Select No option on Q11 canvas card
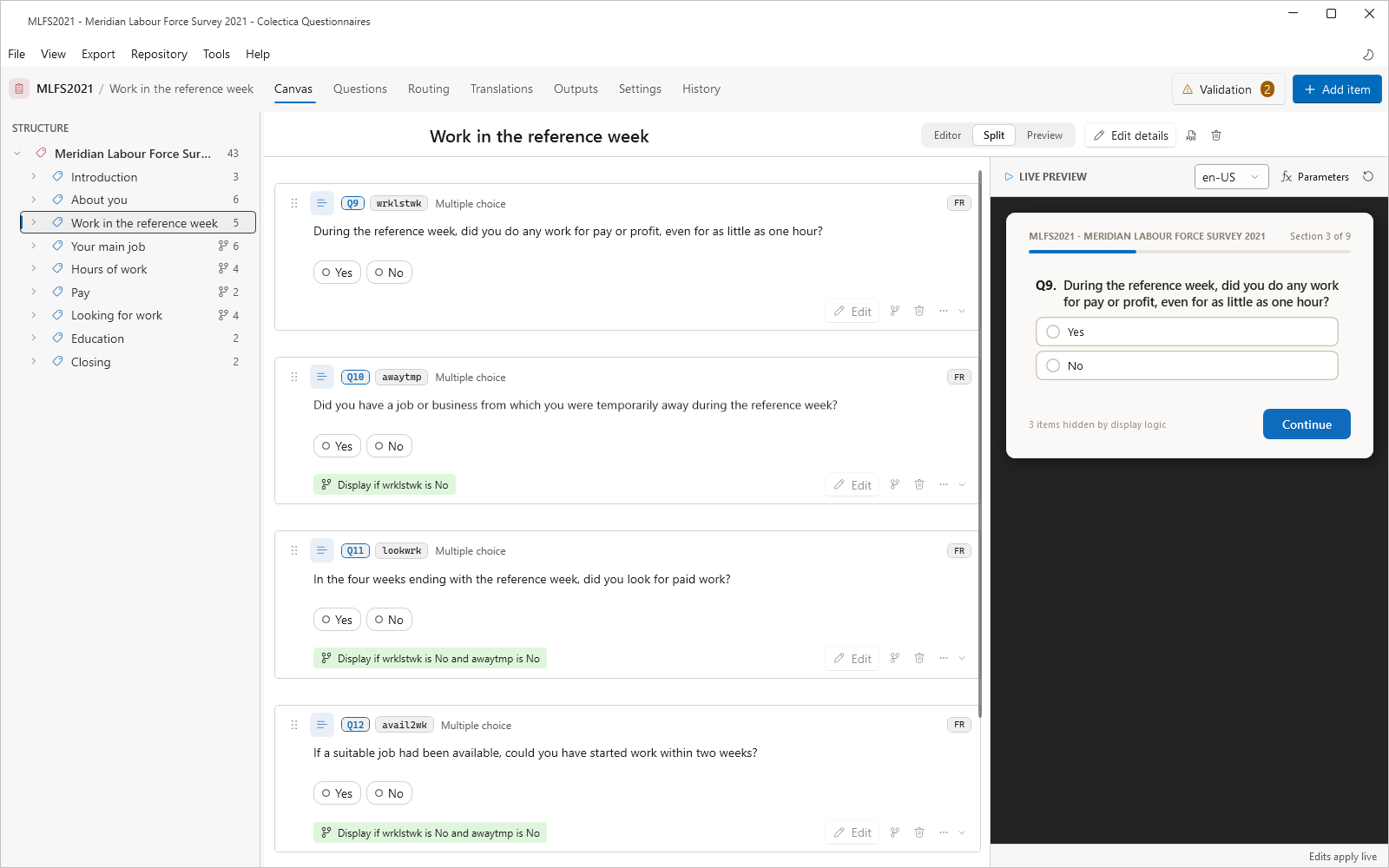1389x868 pixels. pyautogui.click(x=389, y=620)
